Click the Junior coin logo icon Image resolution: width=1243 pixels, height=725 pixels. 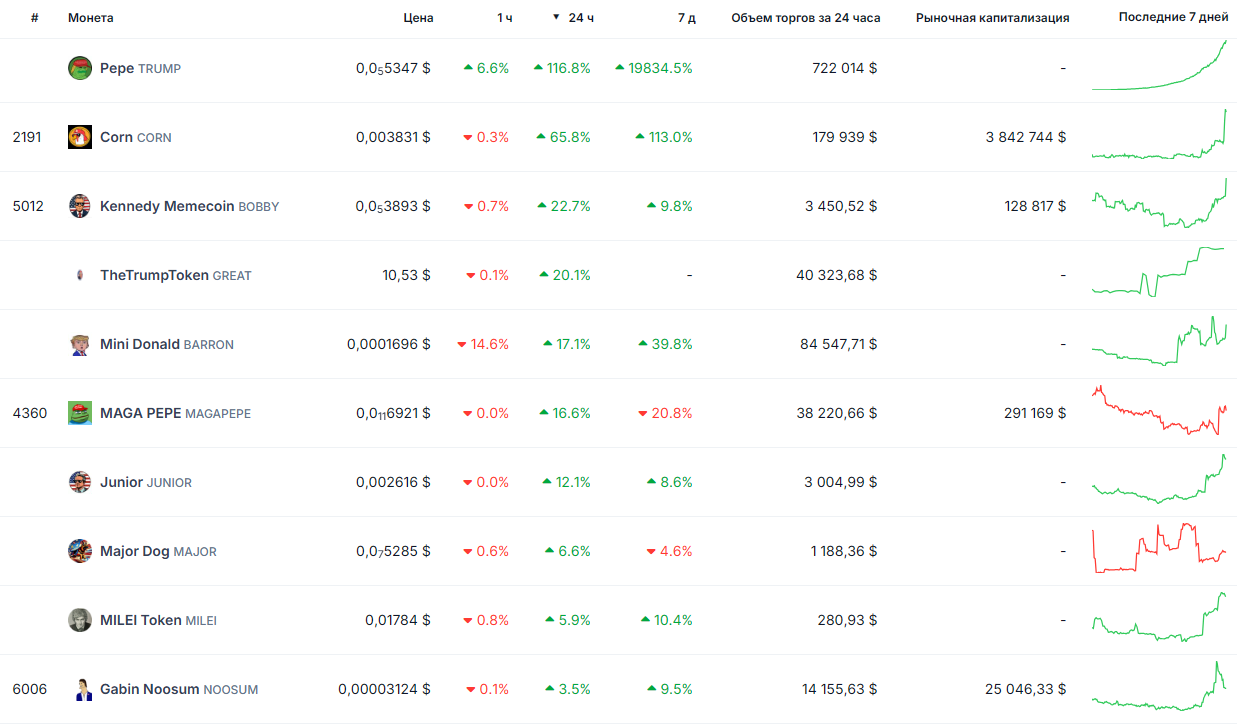coord(80,482)
